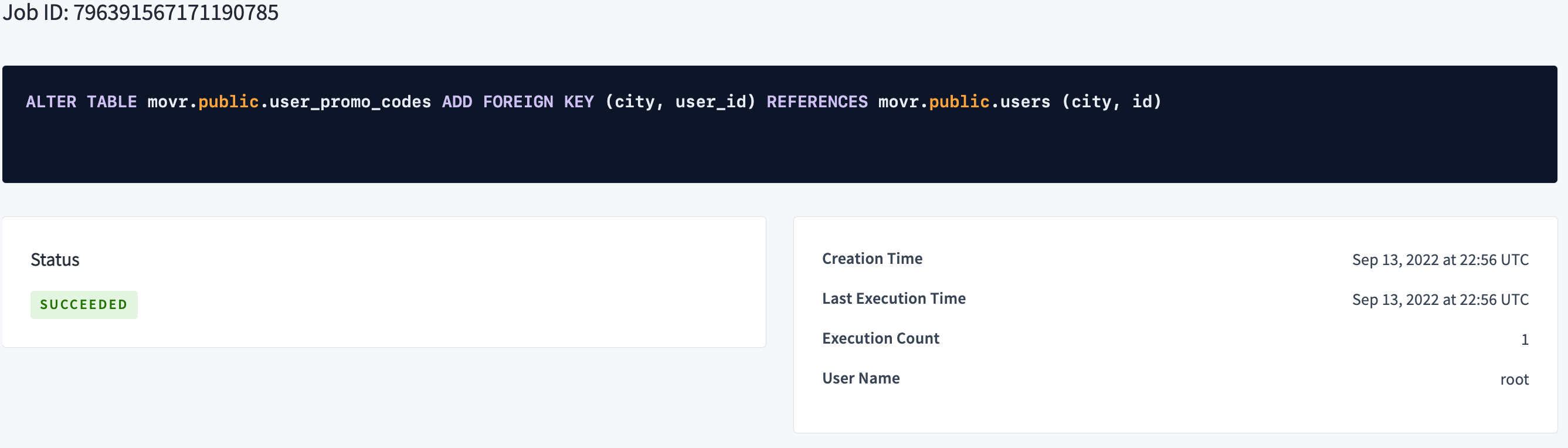Click the Last Execution Time timestamp value
1568x448 pixels.
click(x=1440, y=300)
